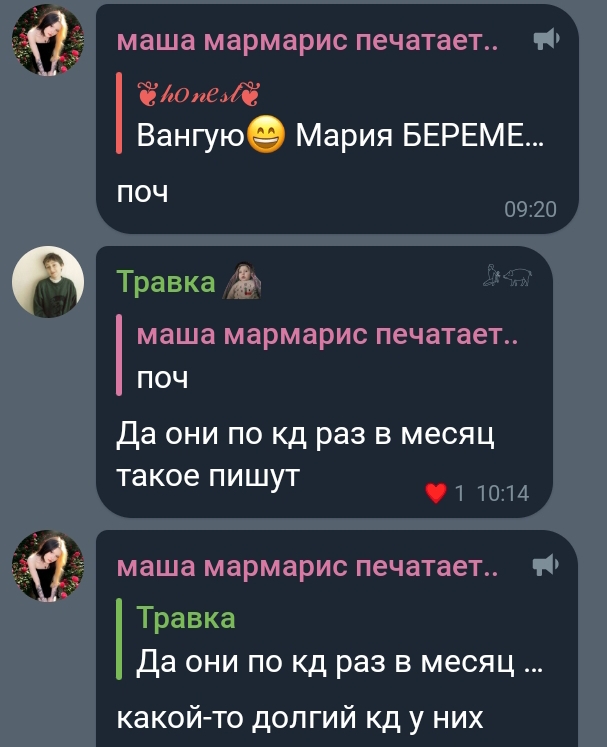Open Травка's profile photo avatar

(48, 282)
